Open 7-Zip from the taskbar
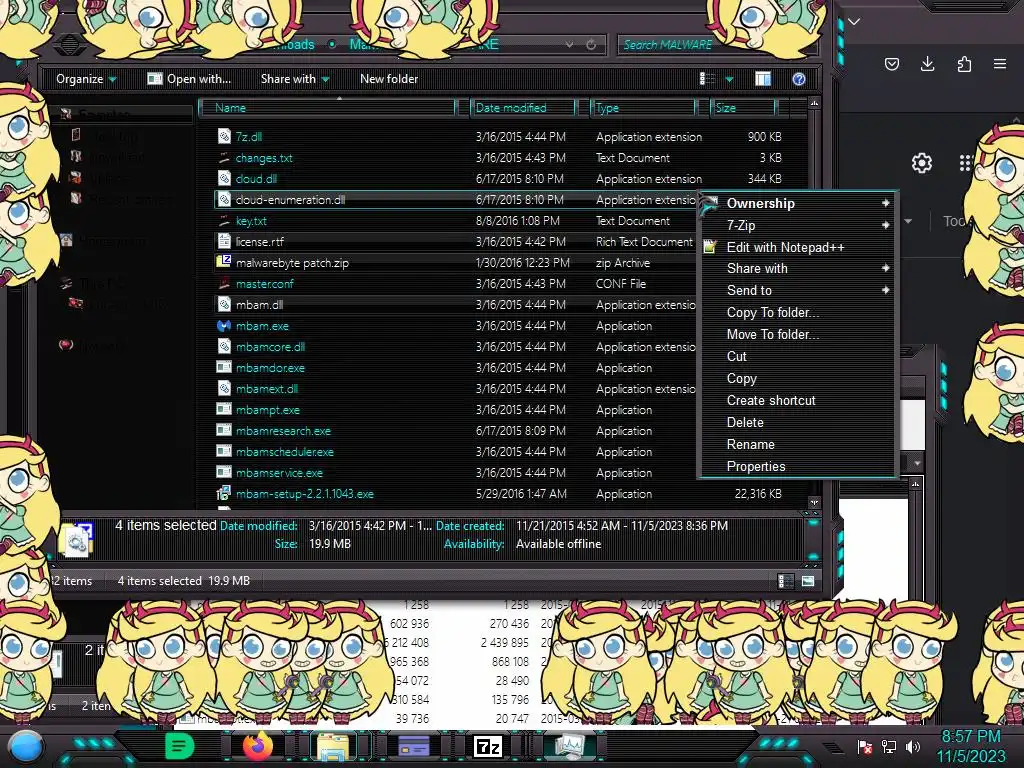This screenshot has width=1024, height=768. (x=488, y=746)
